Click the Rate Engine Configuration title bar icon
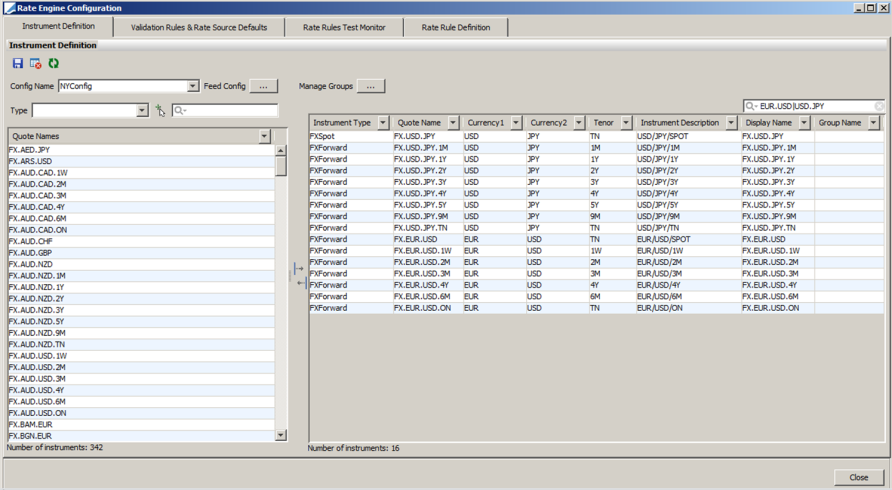The height and width of the screenshot is (490, 892). click(x=9, y=8)
